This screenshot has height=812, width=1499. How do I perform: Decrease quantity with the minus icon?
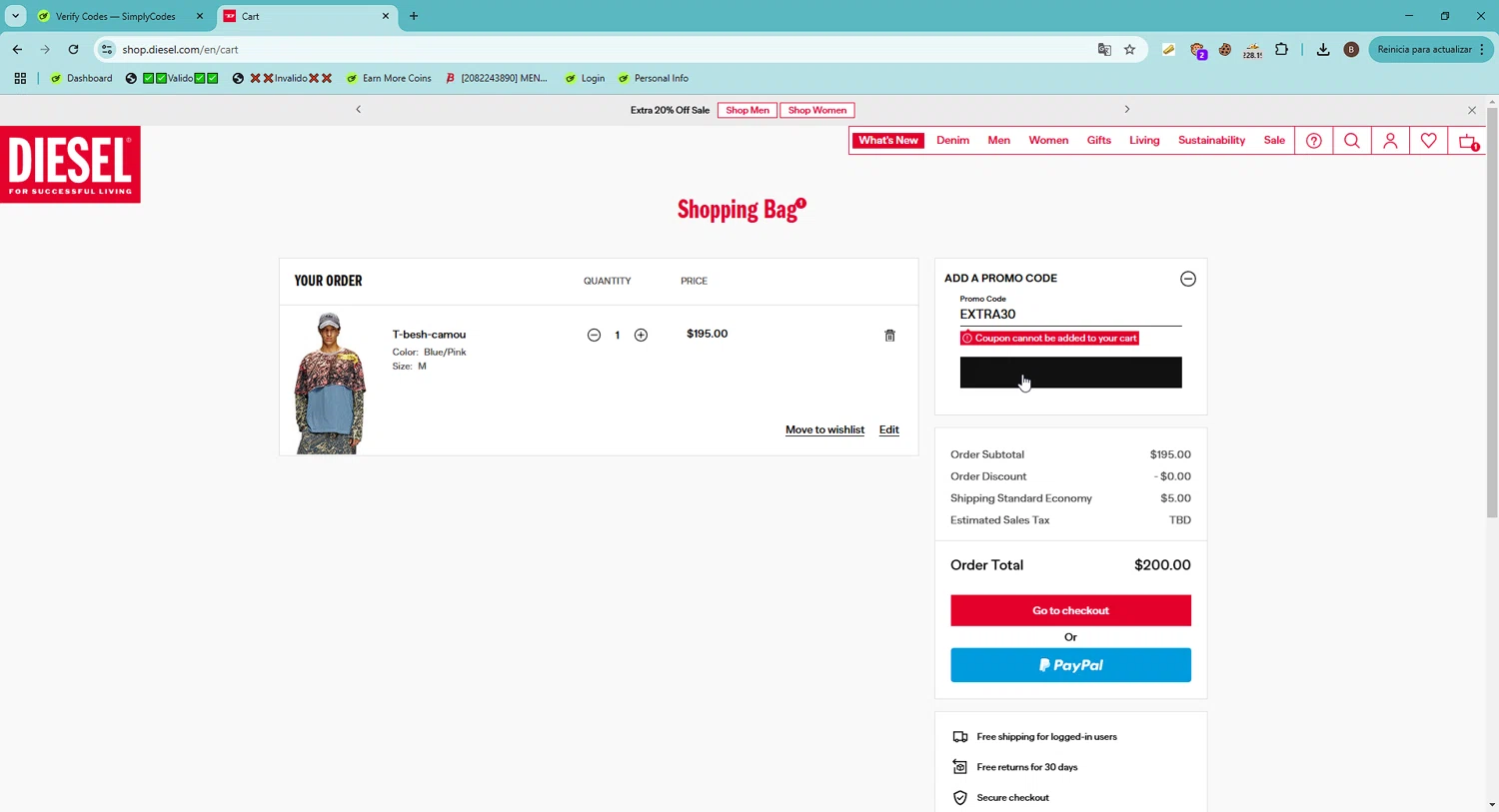click(x=594, y=335)
